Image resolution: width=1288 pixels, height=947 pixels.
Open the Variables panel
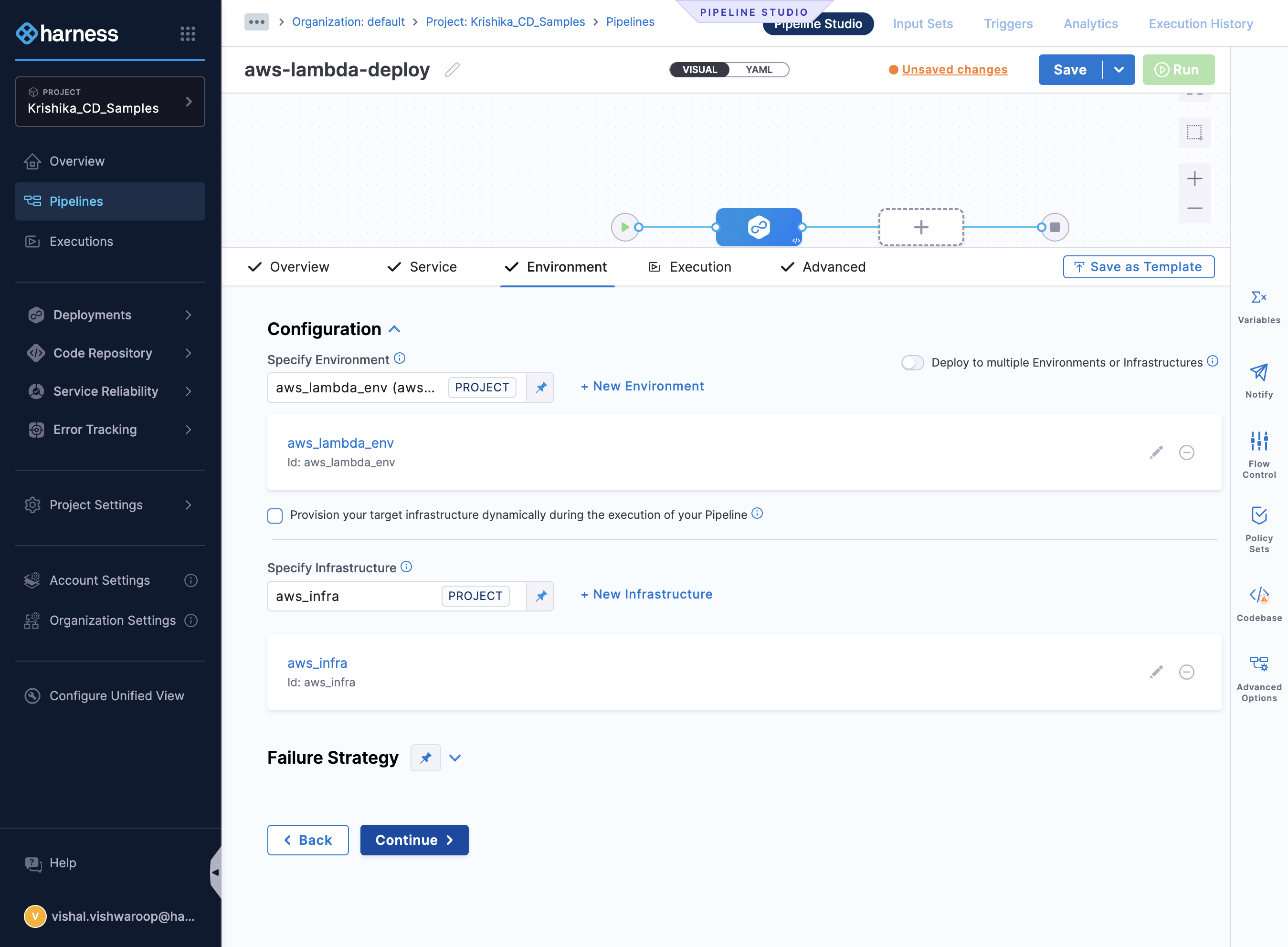pos(1259,307)
